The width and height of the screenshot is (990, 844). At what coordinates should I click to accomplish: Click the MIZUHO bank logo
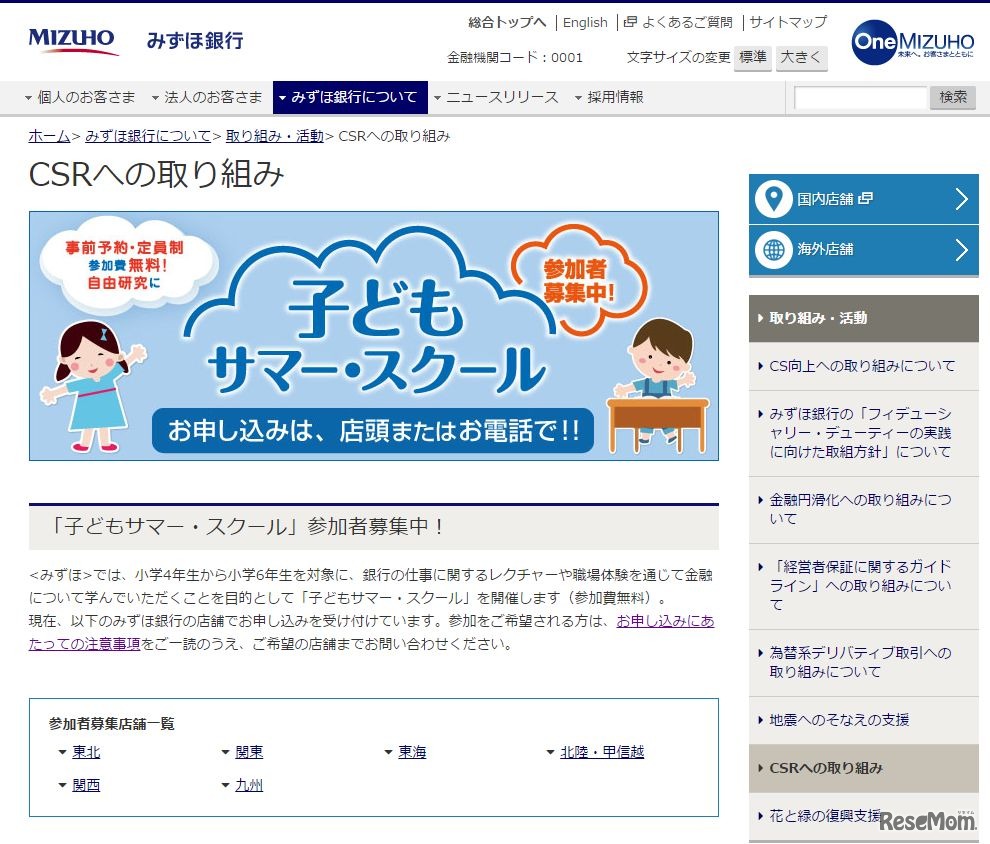tap(70, 38)
